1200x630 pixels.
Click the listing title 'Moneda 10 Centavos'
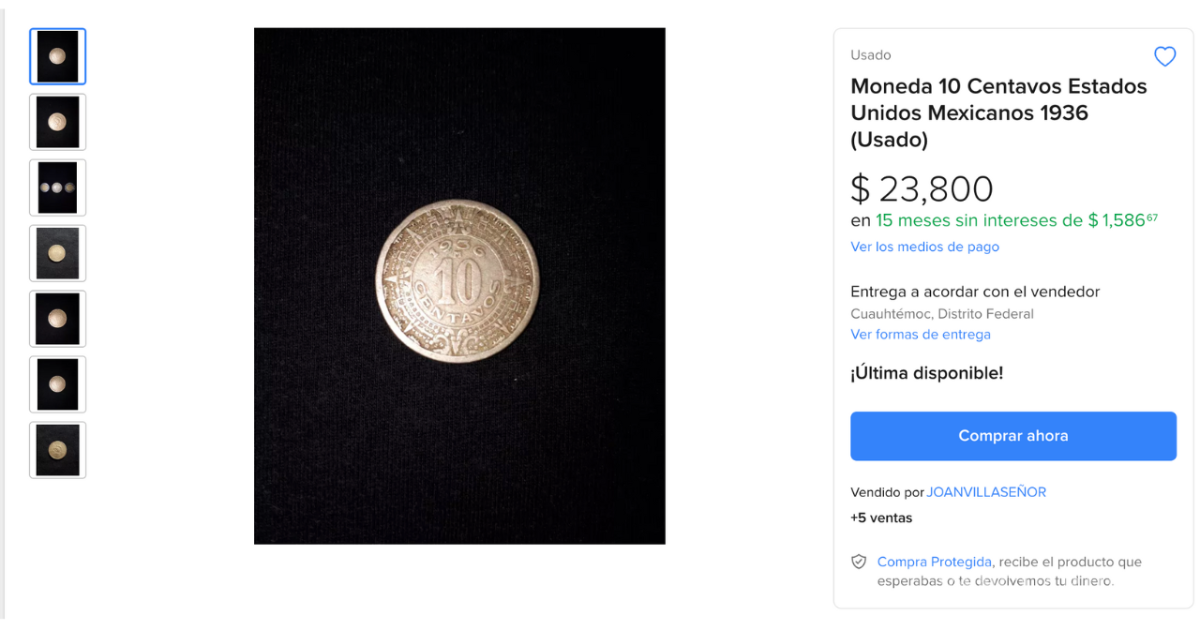[998, 112]
